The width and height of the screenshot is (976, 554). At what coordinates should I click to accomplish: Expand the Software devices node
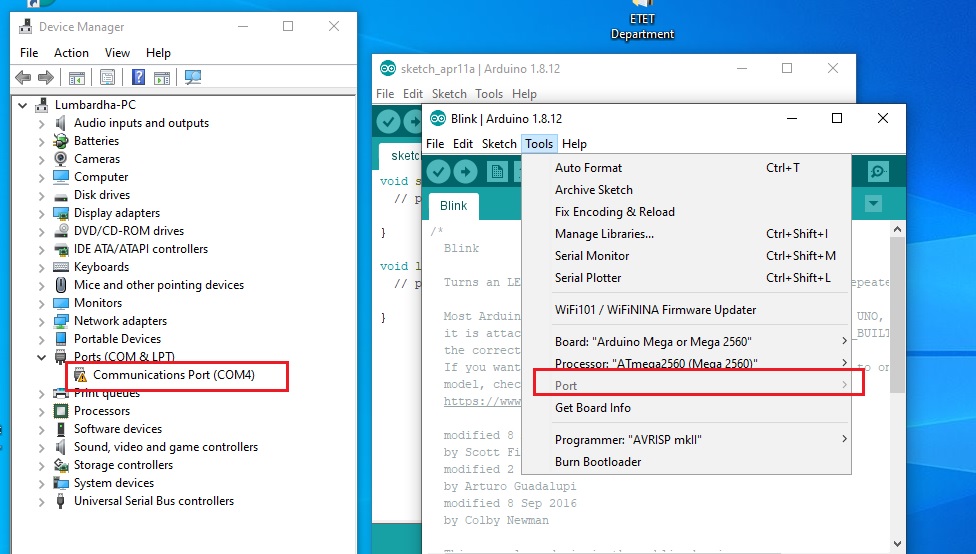point(41,430)
